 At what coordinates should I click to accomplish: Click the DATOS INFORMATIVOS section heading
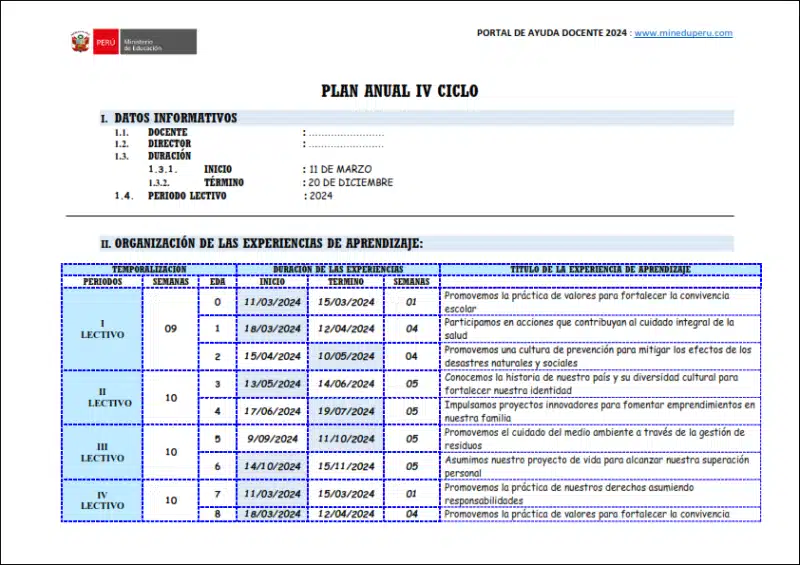pyautogui.click(x=175, y=118)
